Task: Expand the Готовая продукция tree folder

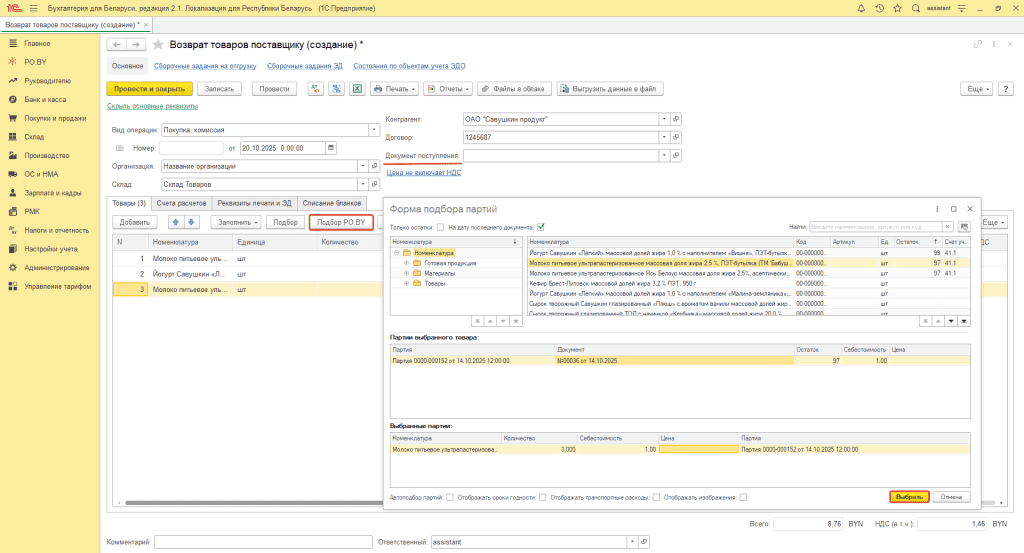Action: (x=407, y=263)
